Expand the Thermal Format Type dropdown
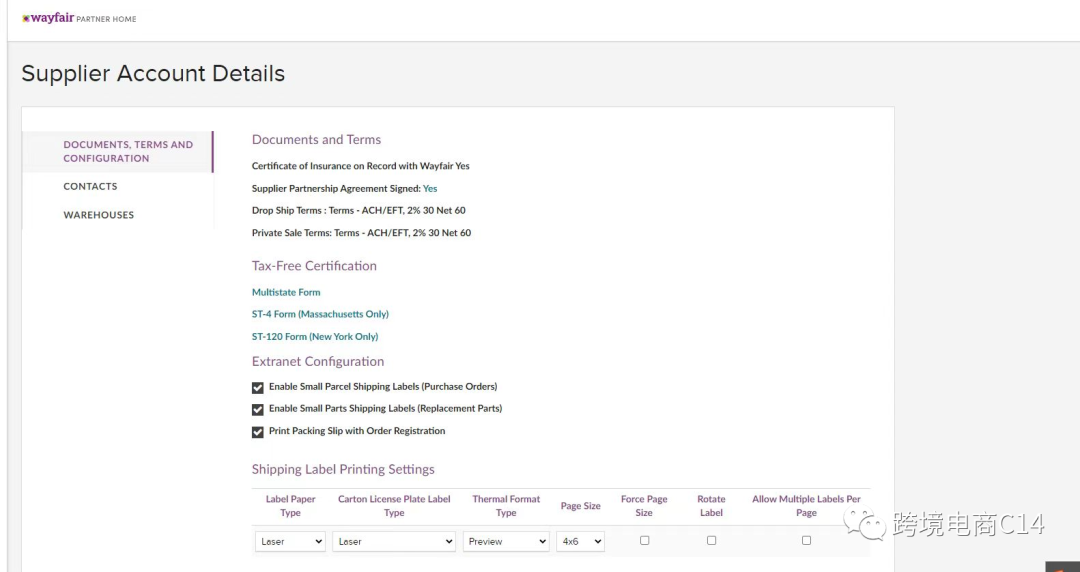1080x572 pixels. click(506, 541)
